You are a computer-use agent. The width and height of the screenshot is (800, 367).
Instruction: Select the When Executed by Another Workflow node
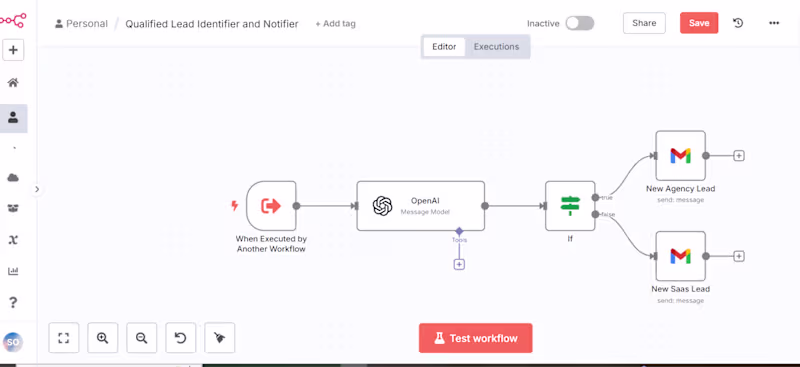(271, 206)
